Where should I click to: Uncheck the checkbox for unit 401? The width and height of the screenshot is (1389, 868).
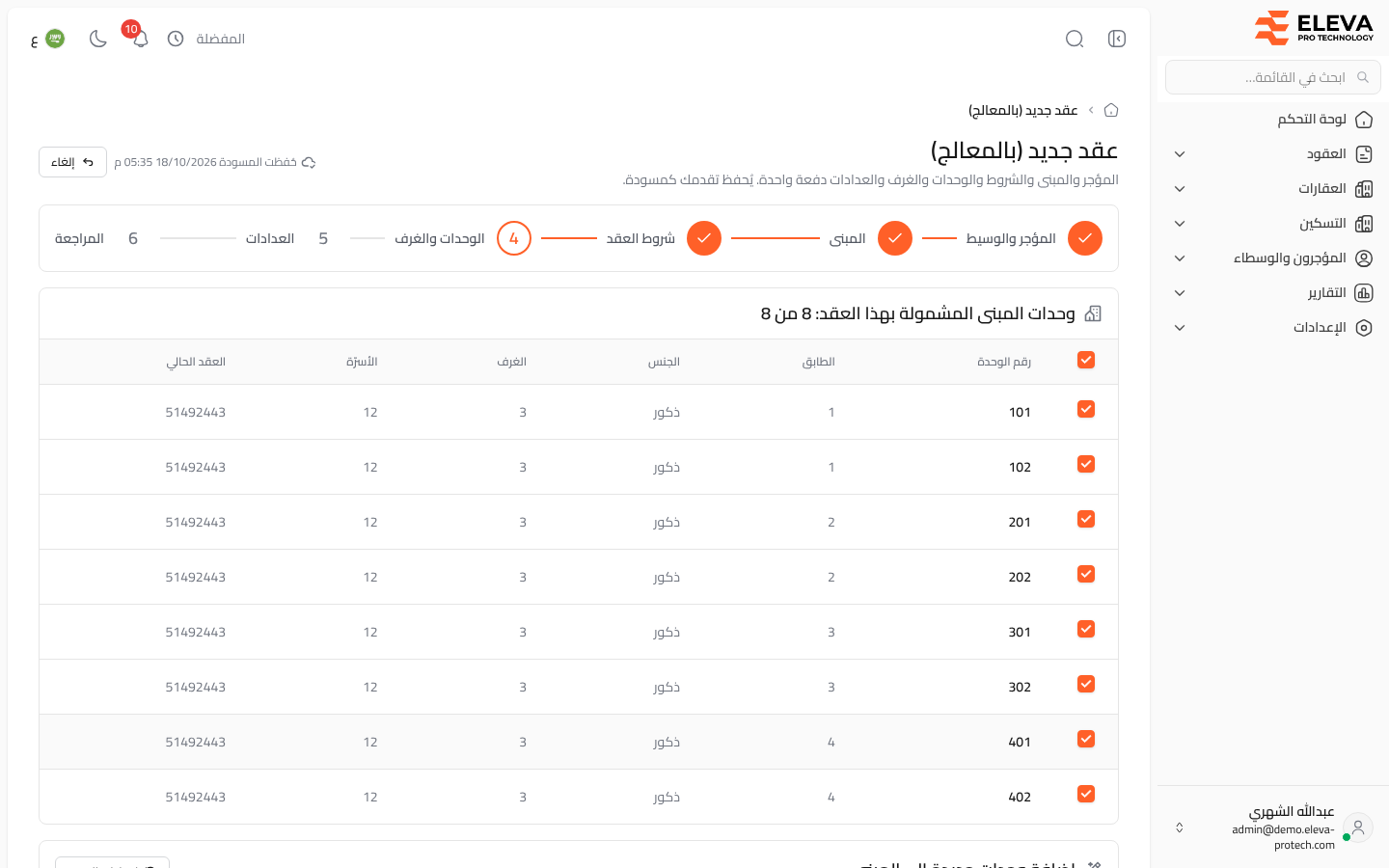click(x=1086, y=739)
